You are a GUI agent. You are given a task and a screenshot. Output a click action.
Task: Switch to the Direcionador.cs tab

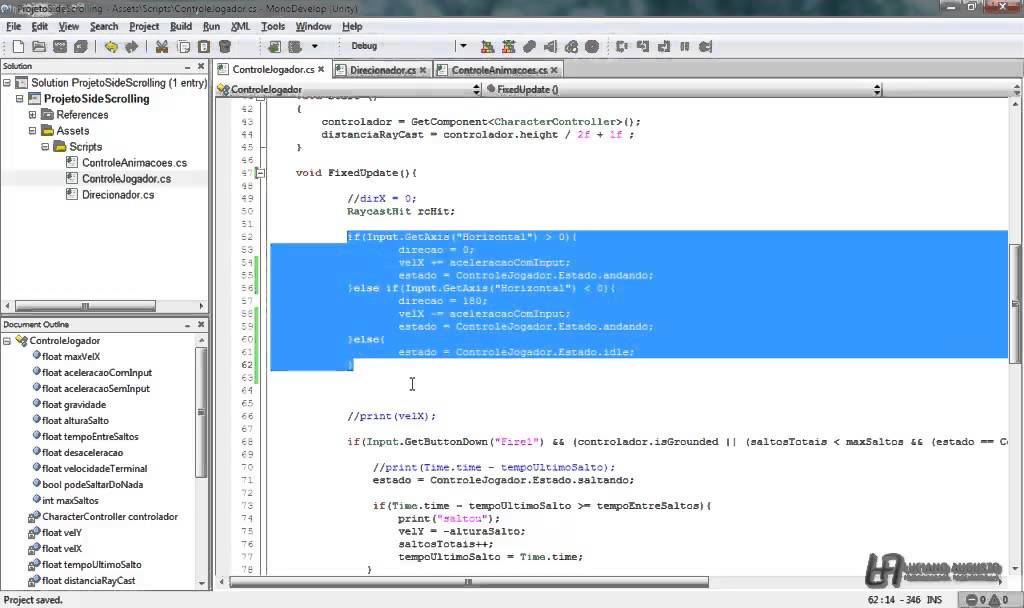(x=382, y=70)
